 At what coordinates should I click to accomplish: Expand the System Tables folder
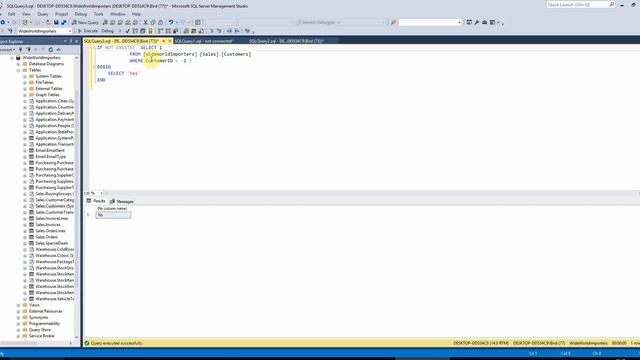pos(25,76)
